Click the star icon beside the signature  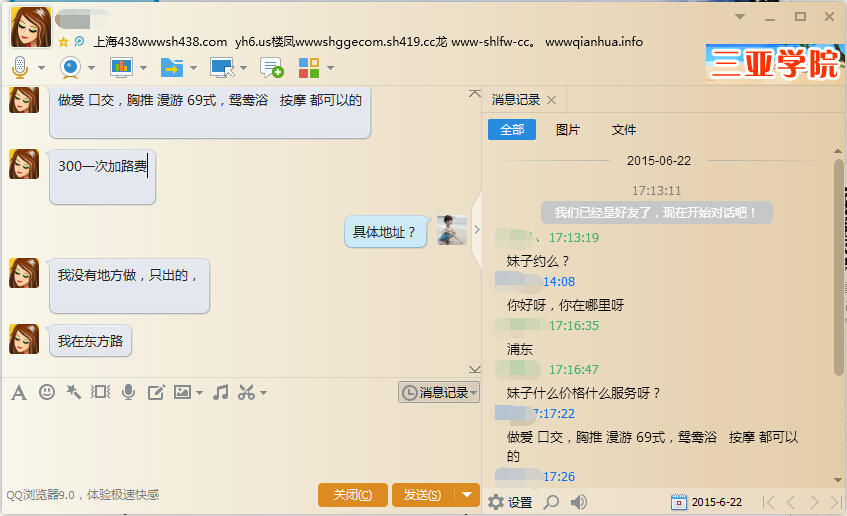click(x=63, y=42)
